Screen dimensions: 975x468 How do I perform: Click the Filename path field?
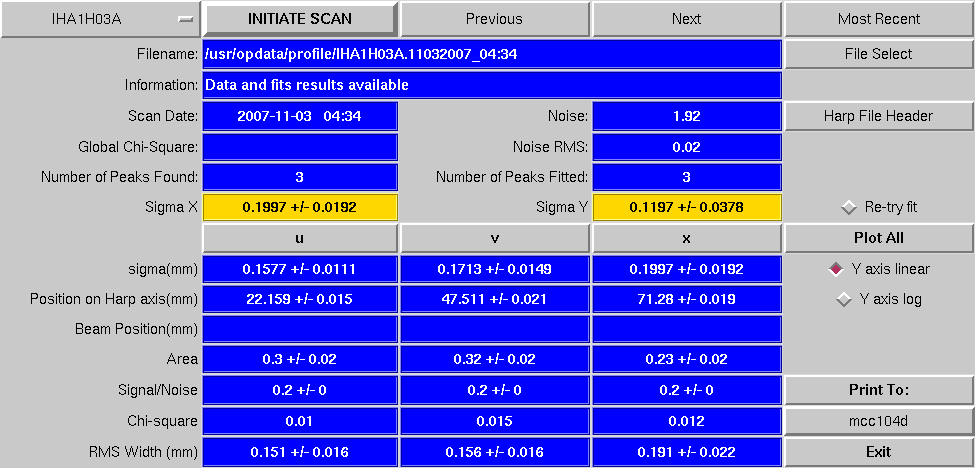(x=492, y=54)
